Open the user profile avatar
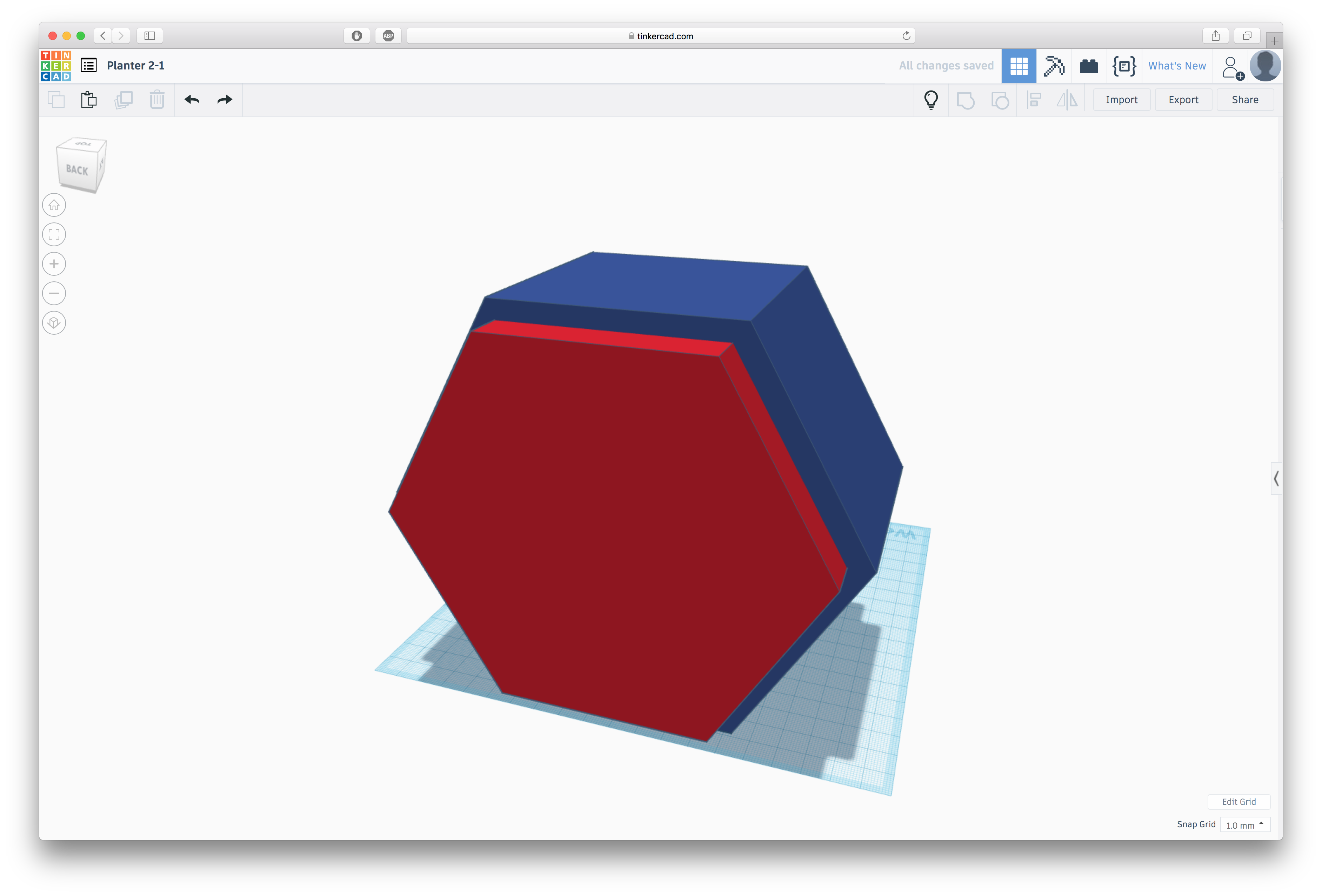Image resolution: width=1322 pixels, height=896 pixels. [1265, 66]
